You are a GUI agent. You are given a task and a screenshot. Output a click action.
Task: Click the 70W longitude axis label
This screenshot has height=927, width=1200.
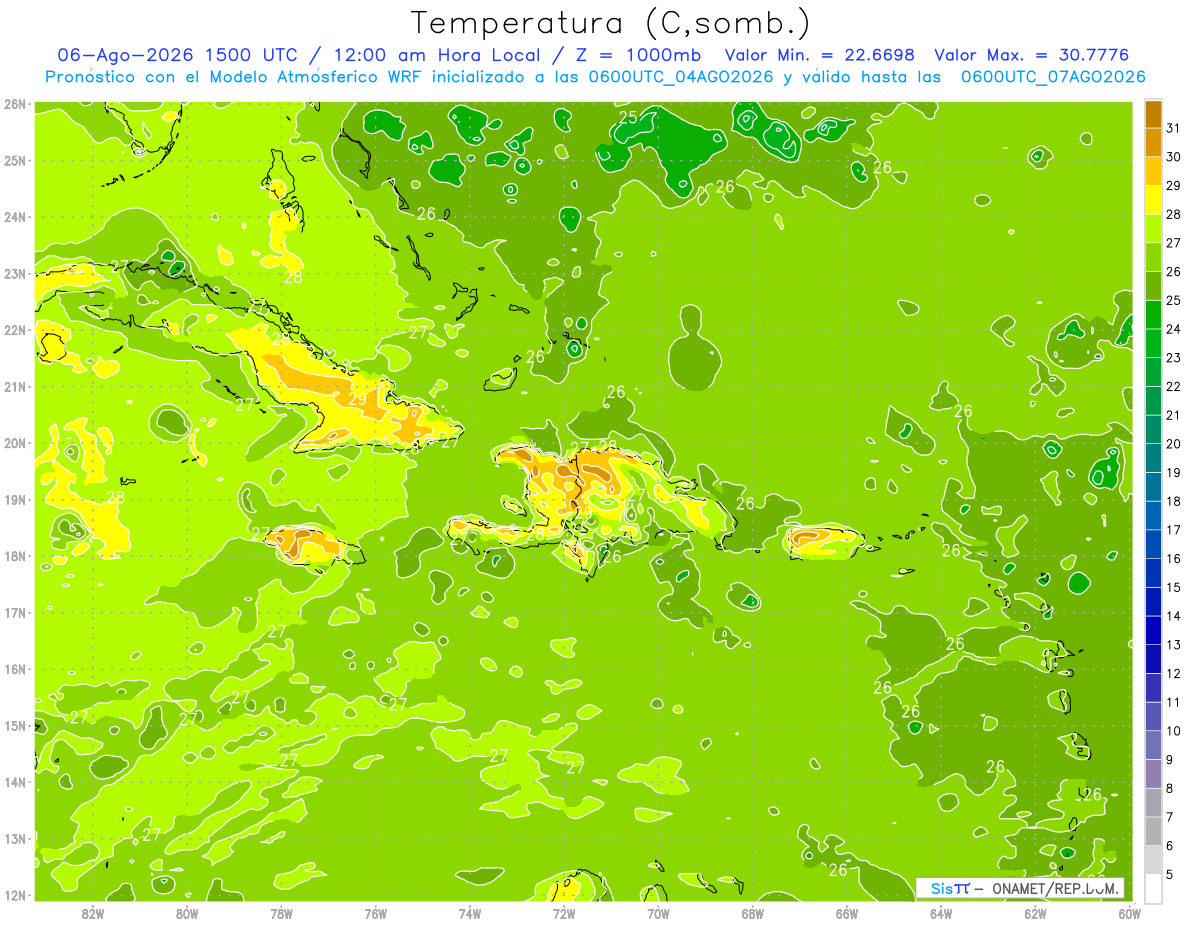[x=658, y=913]
